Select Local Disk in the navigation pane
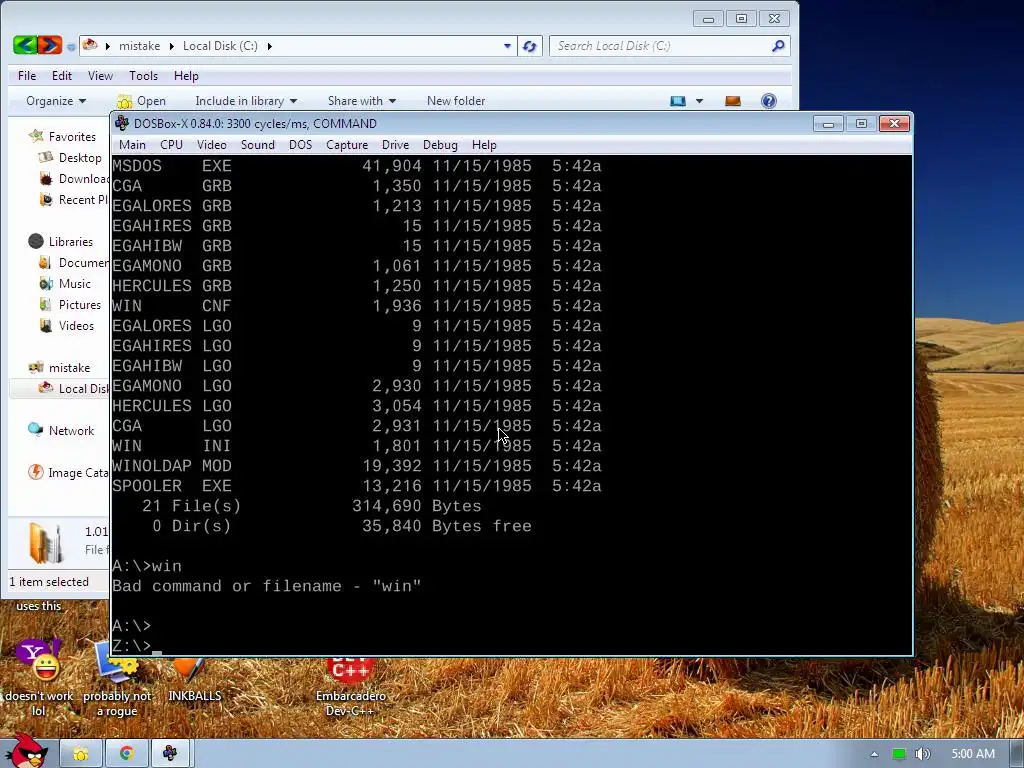1024x768 pixels. [x=74, y=389]
